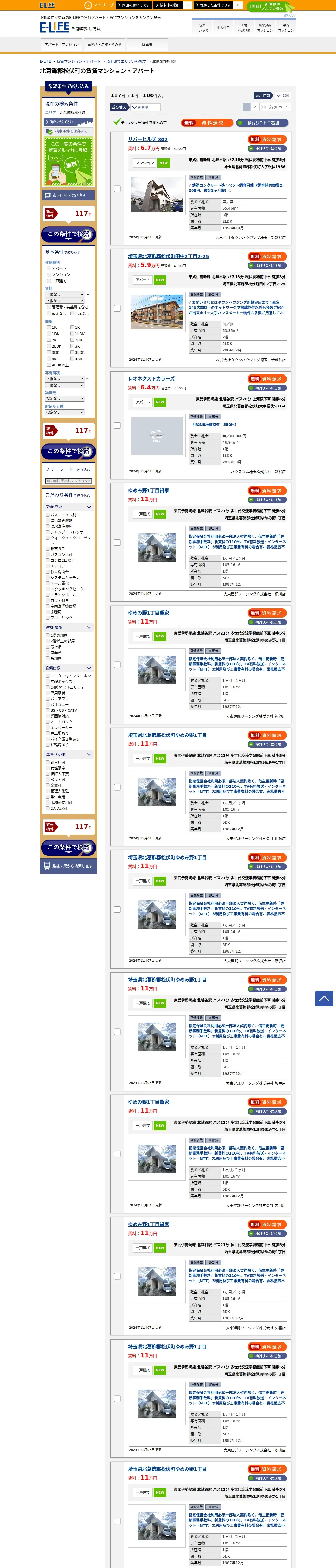Viewport: 336px width, 1568px height.
Task: Select the checkbox for the リバーヒルズ 302 listing
Action: 117,189
